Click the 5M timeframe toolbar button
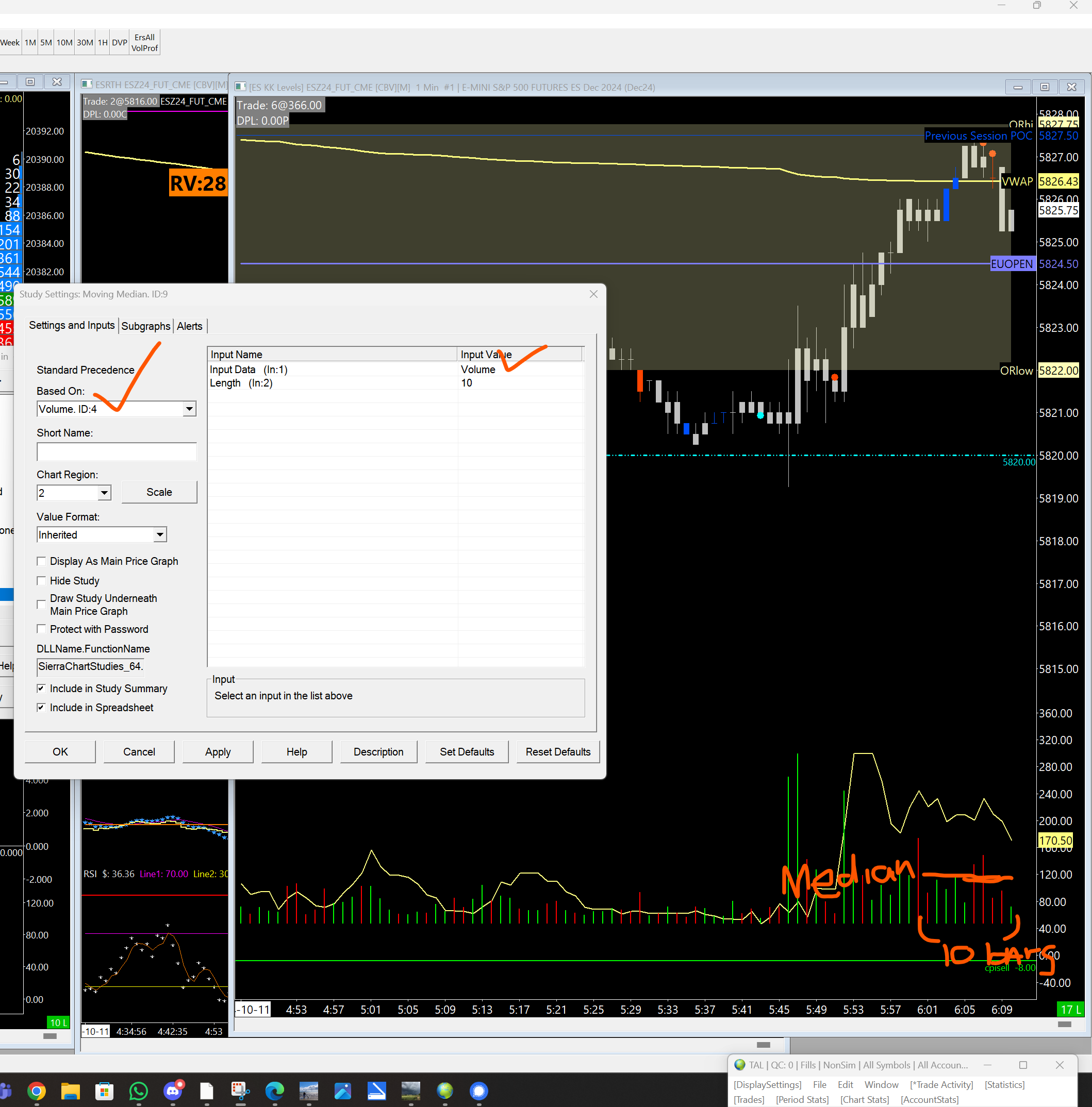1092x1107 pixels. tap(46, 42)
